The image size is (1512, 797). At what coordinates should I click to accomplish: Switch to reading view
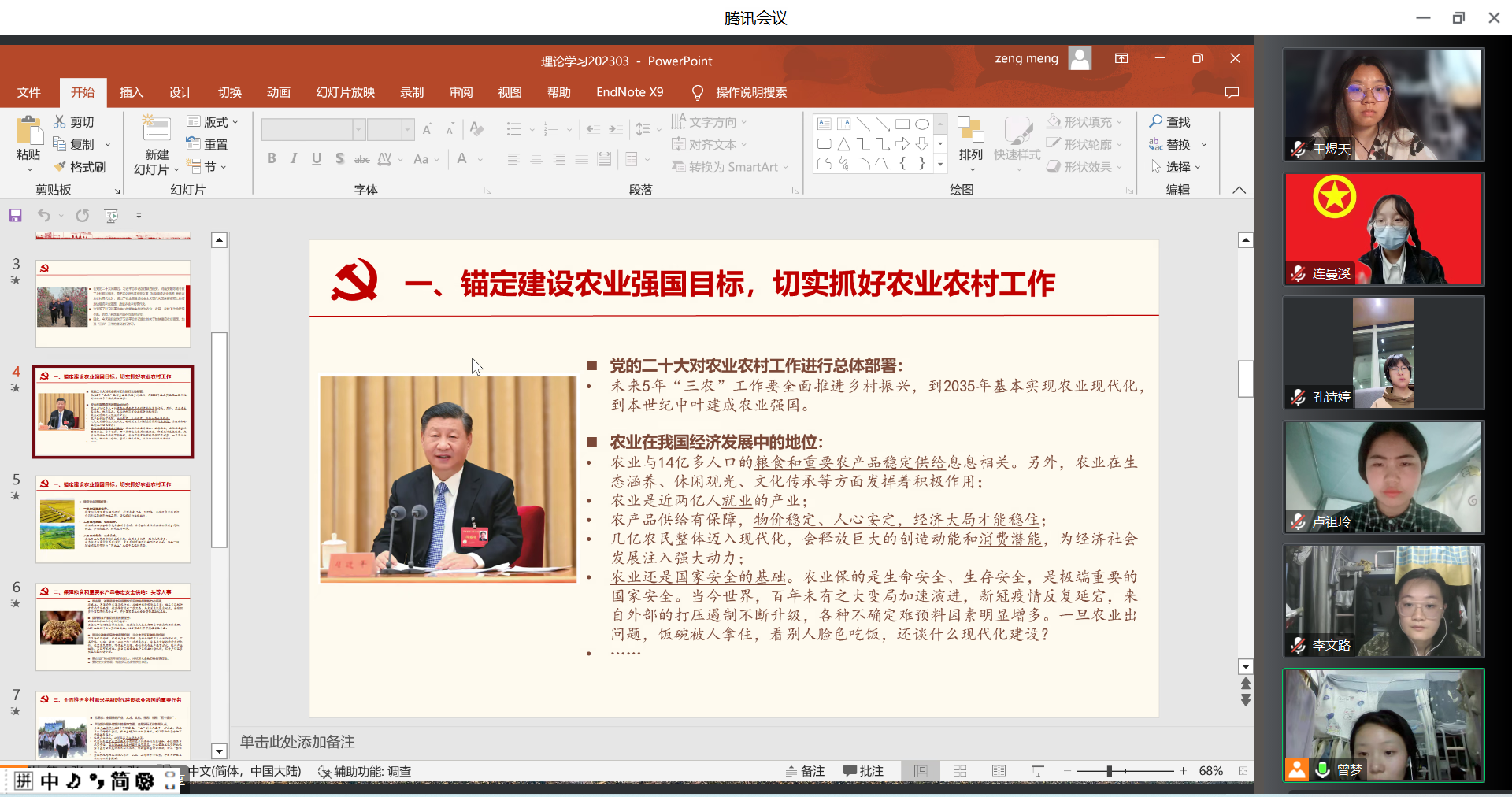(x=999, y=771)
